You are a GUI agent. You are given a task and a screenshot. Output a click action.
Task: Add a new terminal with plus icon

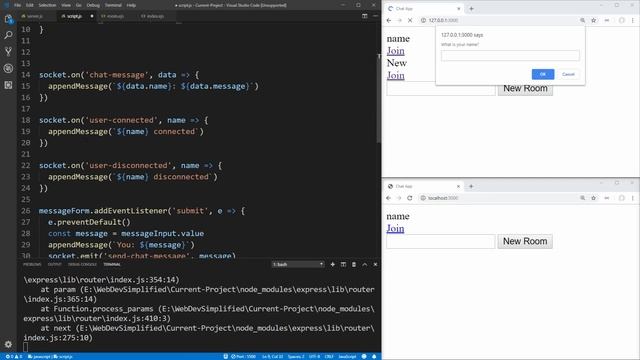(333, 264)
